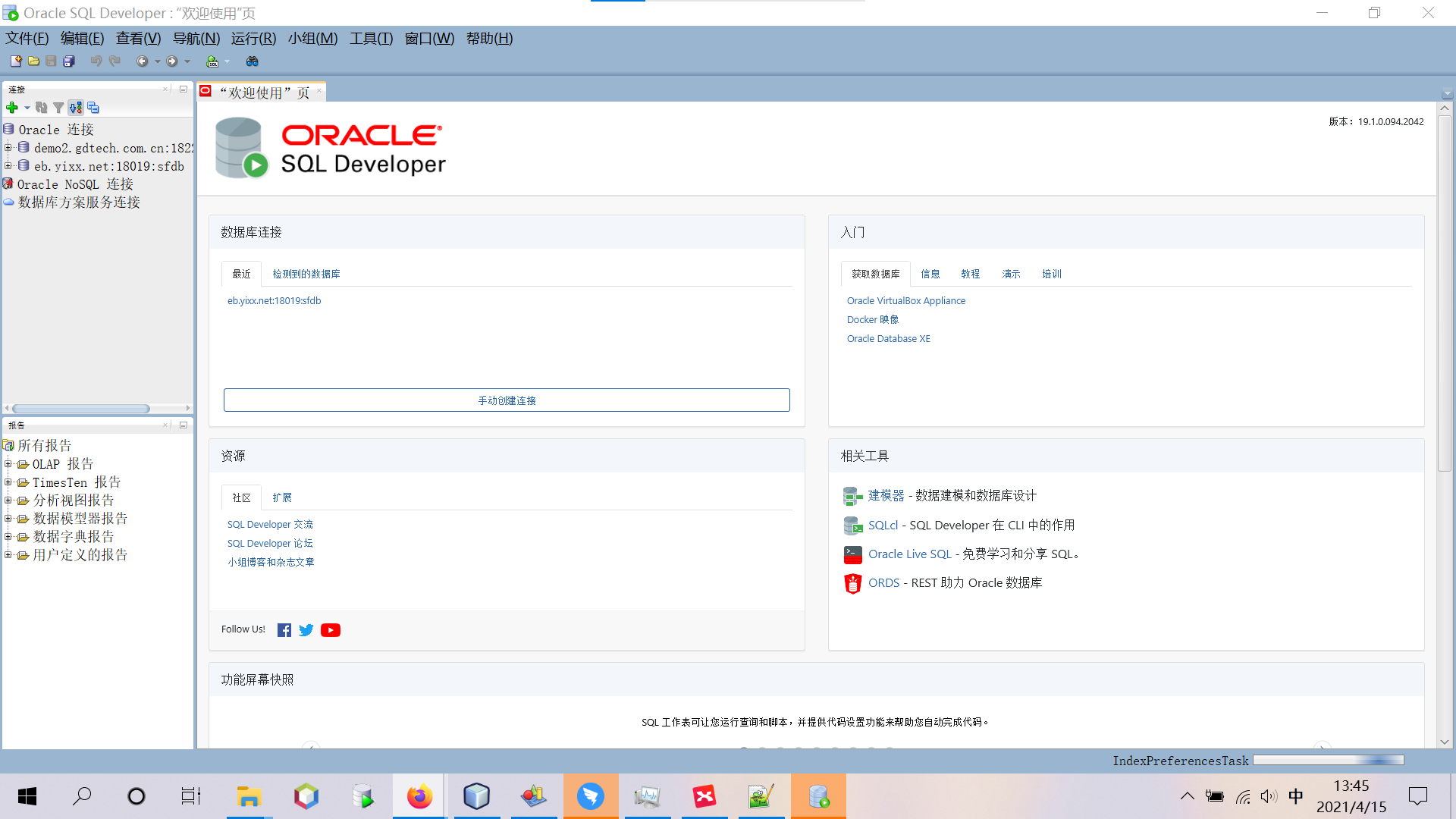Click the New file icon on the toolbar
The height and width of the screenshot is (819, 1456).
(15, 61)
